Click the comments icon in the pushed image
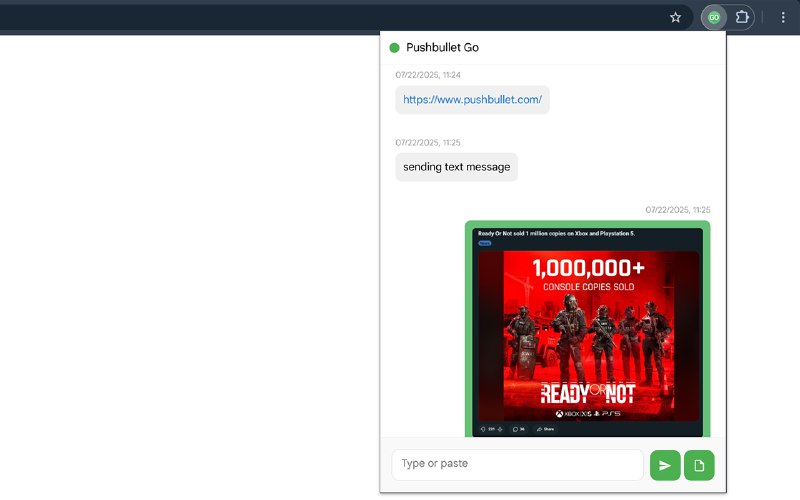800x500 pixels. (x=518, y=429)
